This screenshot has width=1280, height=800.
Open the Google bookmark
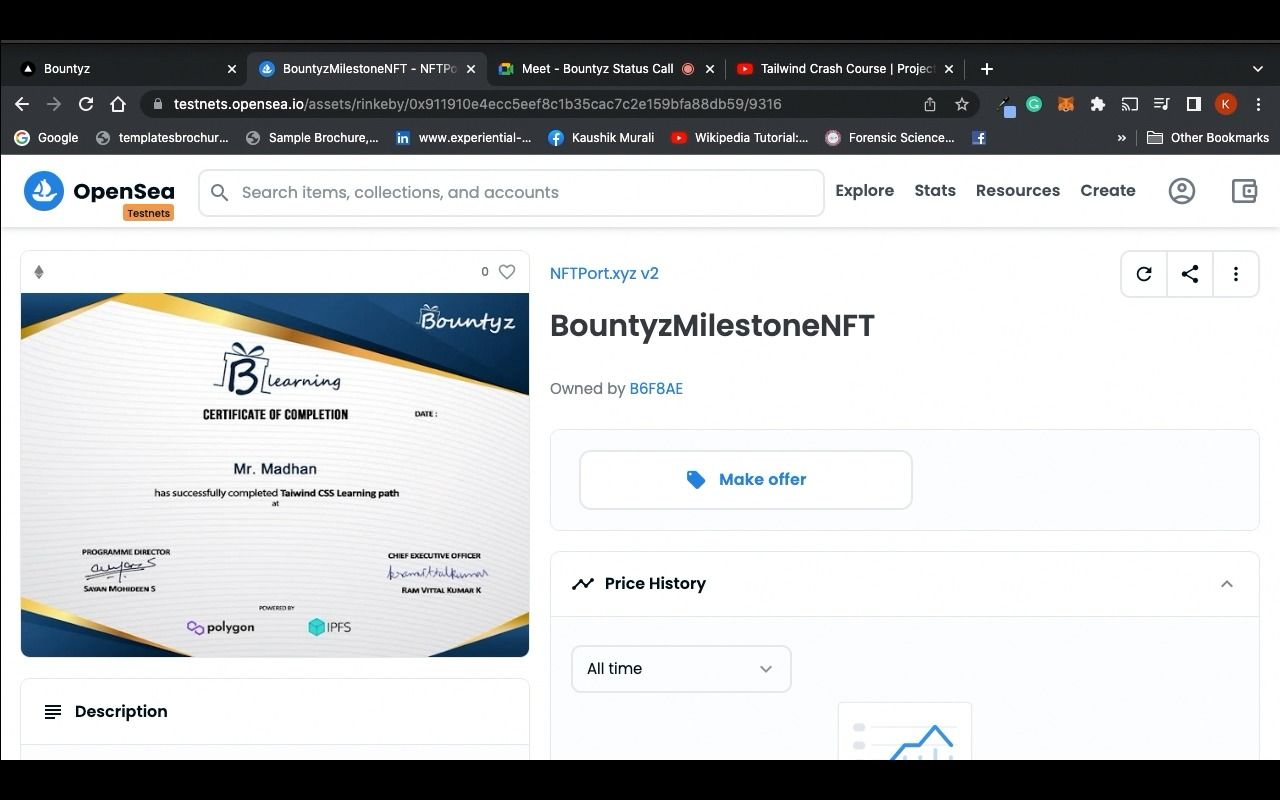coord(46,138)
